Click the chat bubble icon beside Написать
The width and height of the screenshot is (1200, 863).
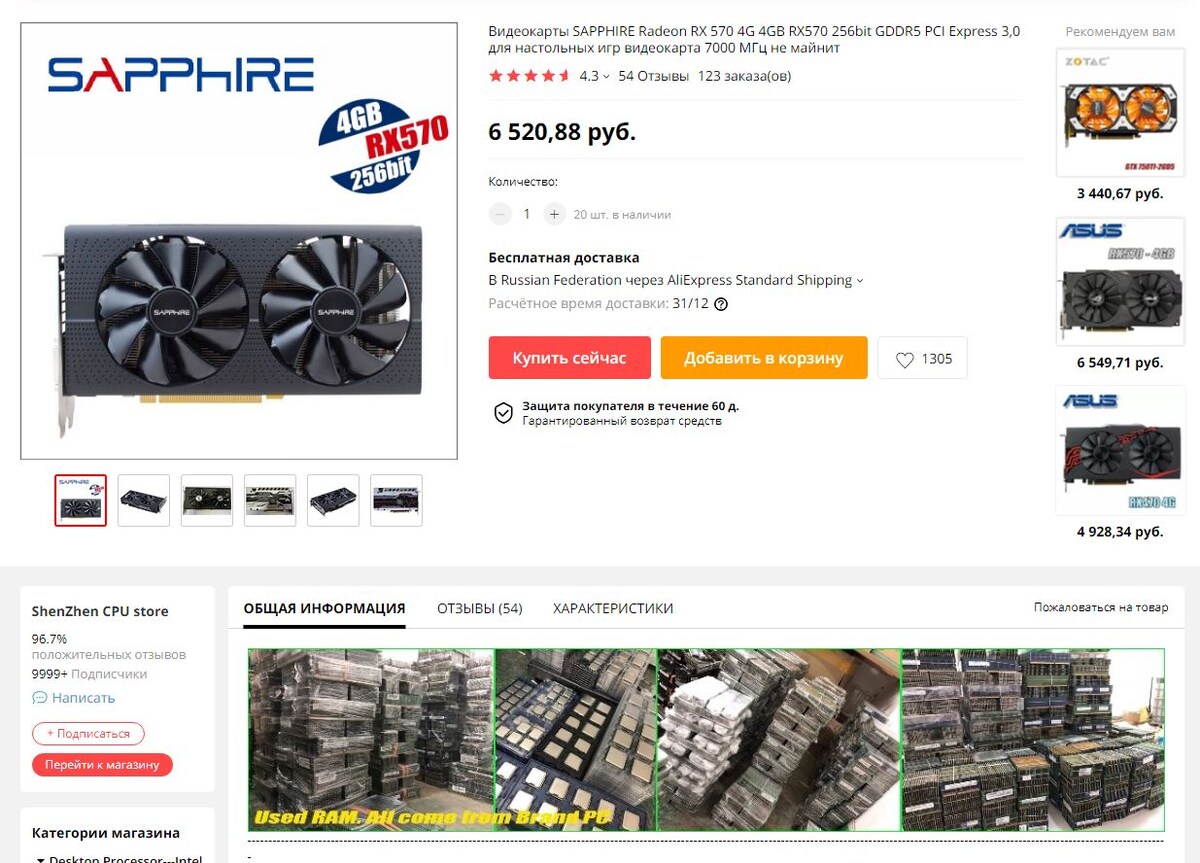coord(40,698)
